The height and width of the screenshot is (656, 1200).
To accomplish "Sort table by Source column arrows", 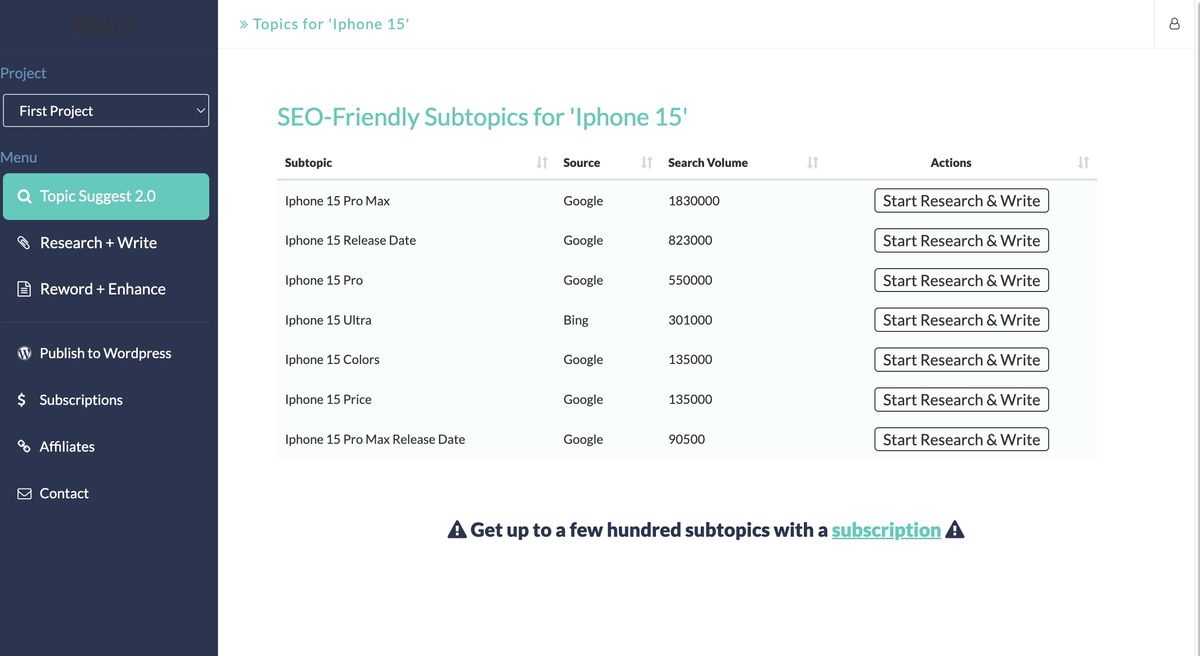I will click(x=647, y=163).
